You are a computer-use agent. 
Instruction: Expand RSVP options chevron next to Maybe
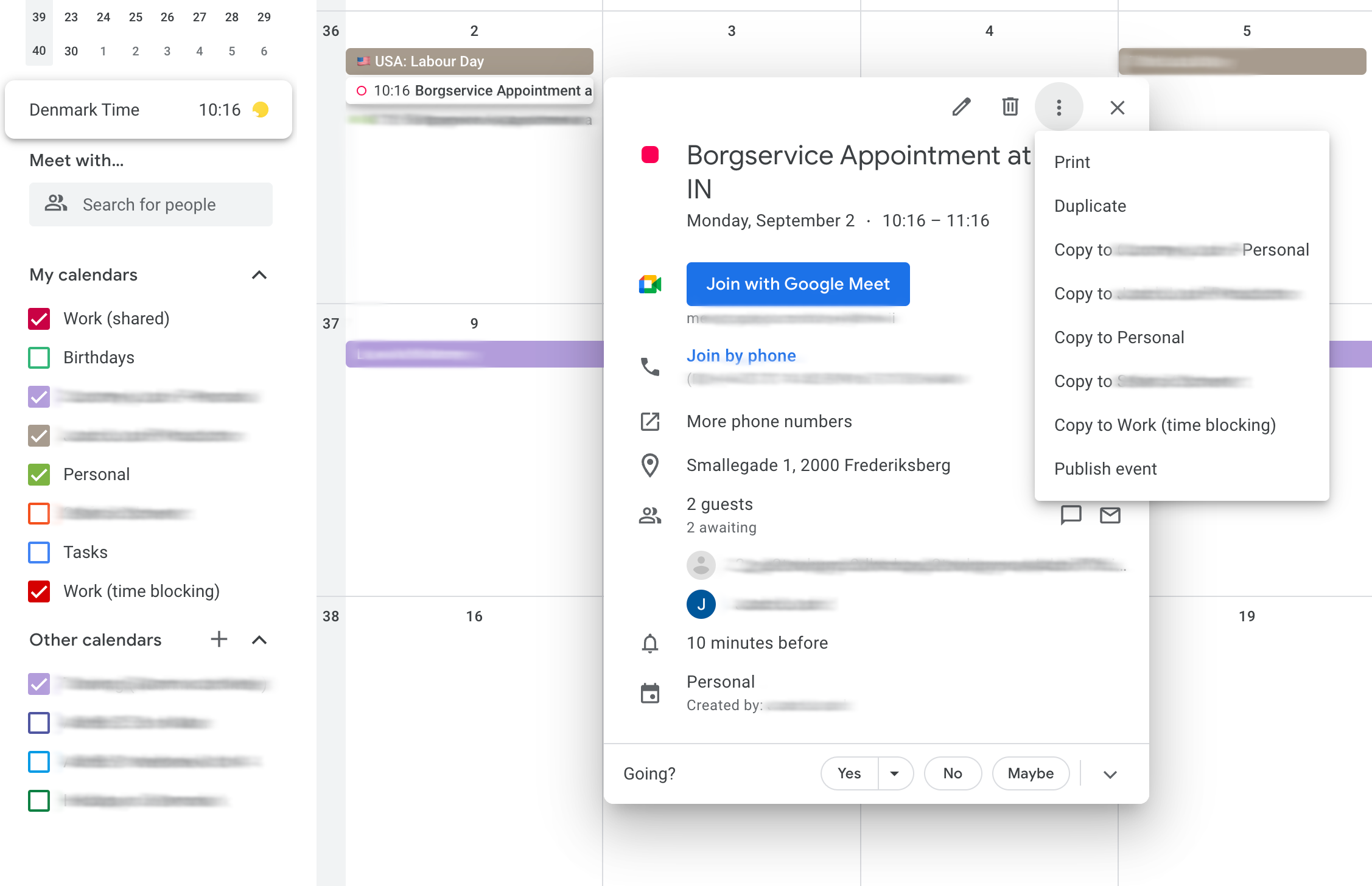pos(1110,774)
